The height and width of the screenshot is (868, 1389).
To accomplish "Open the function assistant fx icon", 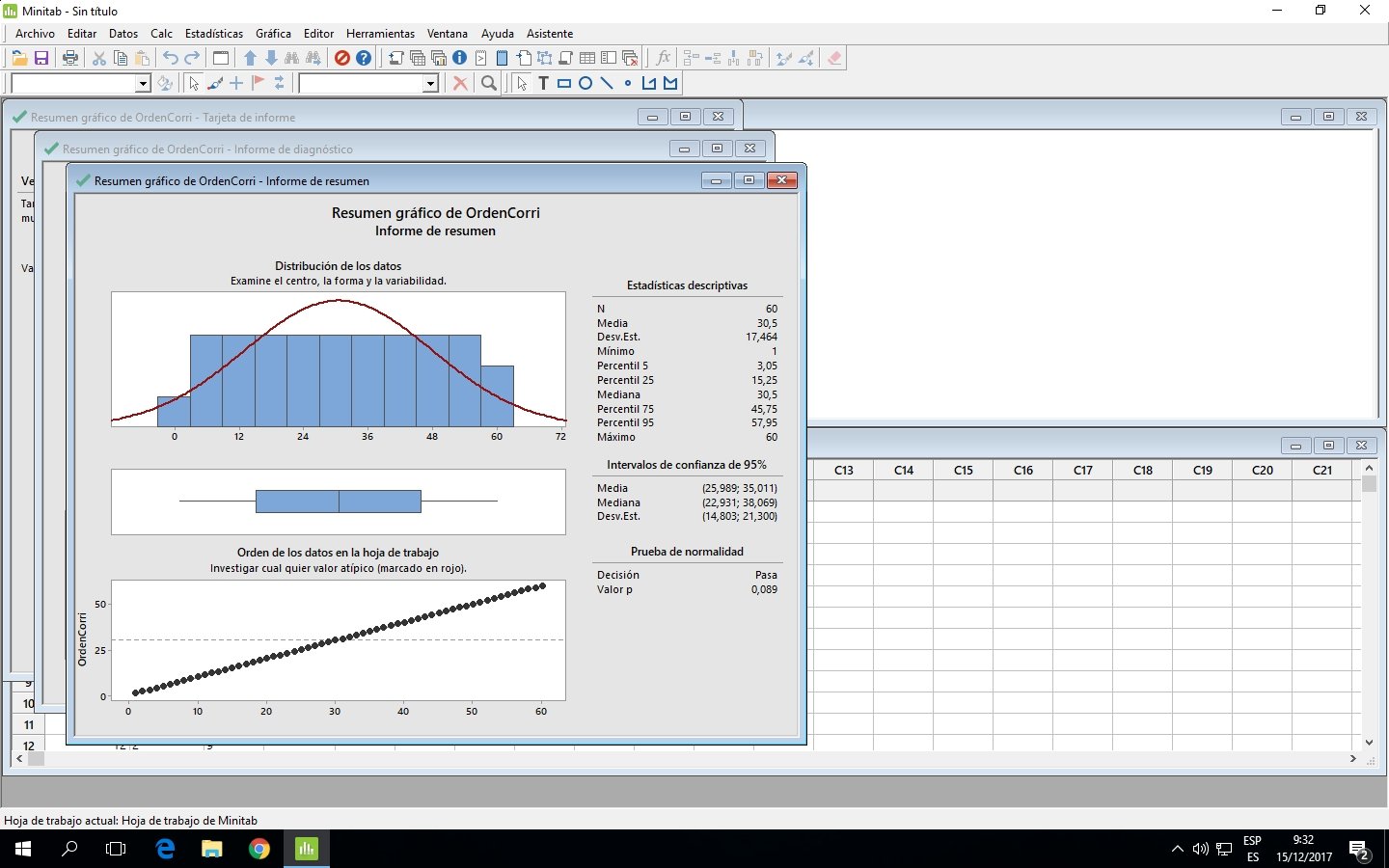I will click(663, 59).
